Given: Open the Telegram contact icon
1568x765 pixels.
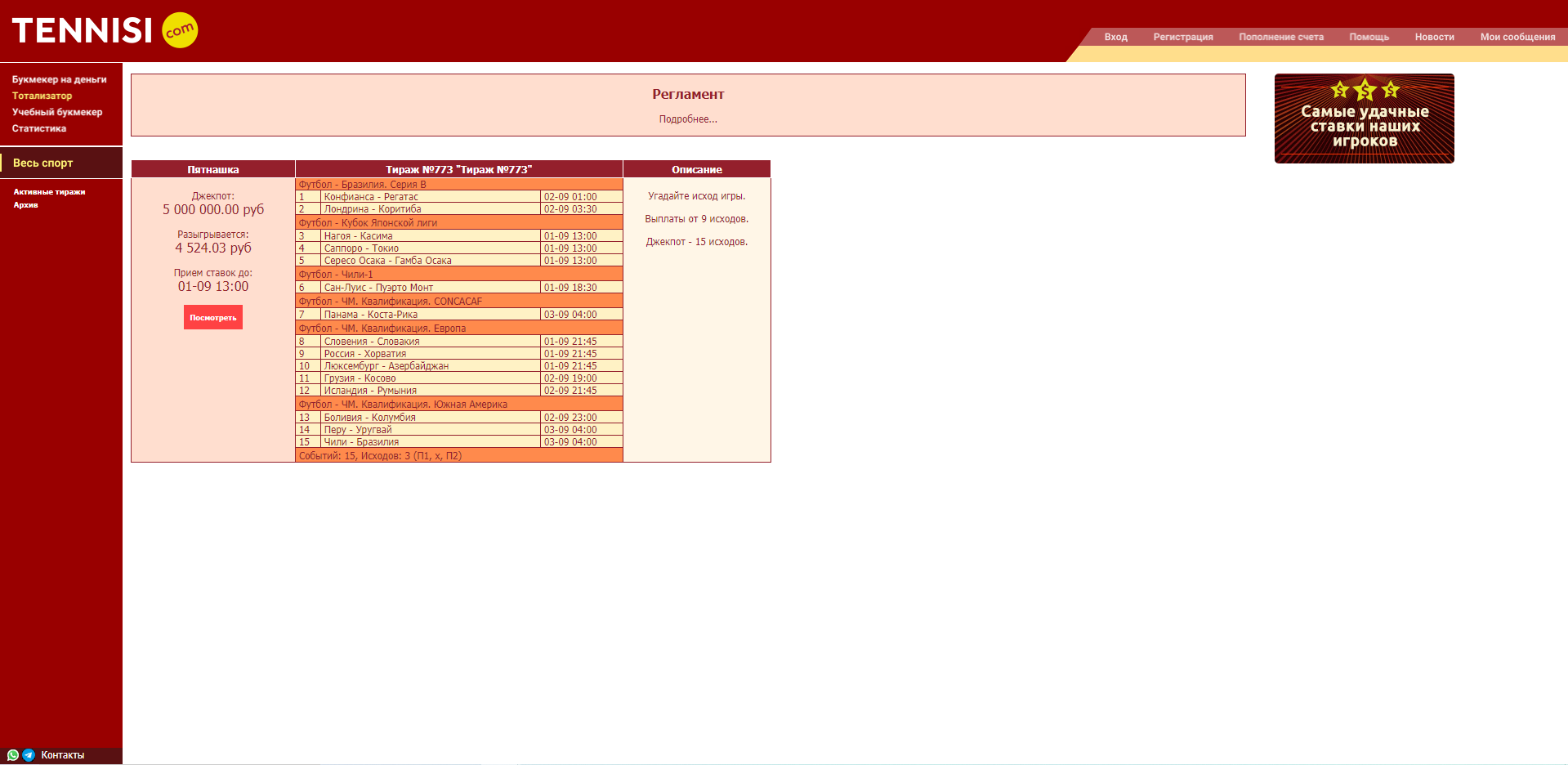Looking at the screenshot, I should point(29,755).
